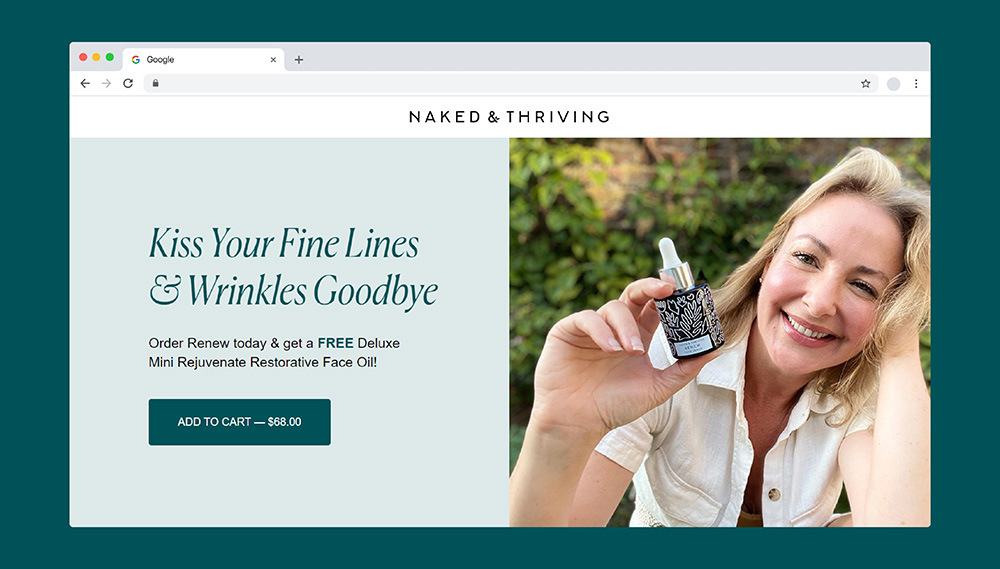This screenshot has width=1000, height=569.
Task: Click the yellow minimize window button
Action: 96,57
